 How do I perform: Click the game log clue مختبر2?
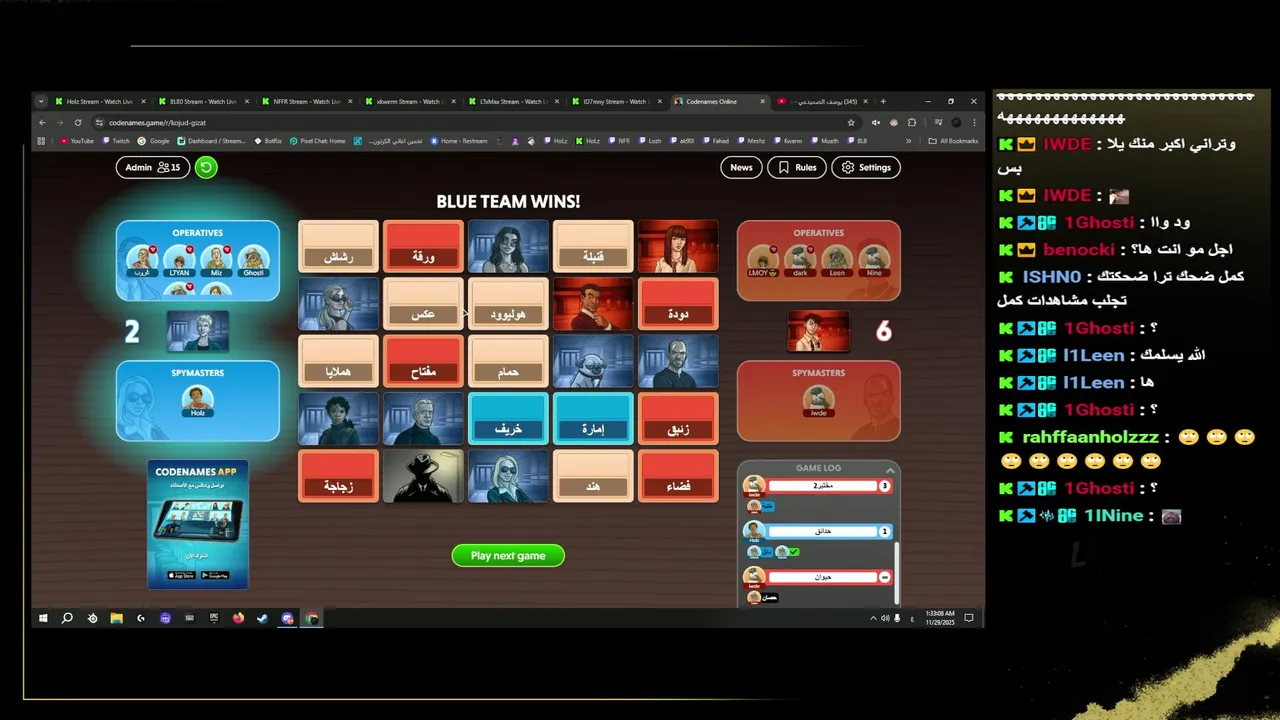tap(822, 486)
